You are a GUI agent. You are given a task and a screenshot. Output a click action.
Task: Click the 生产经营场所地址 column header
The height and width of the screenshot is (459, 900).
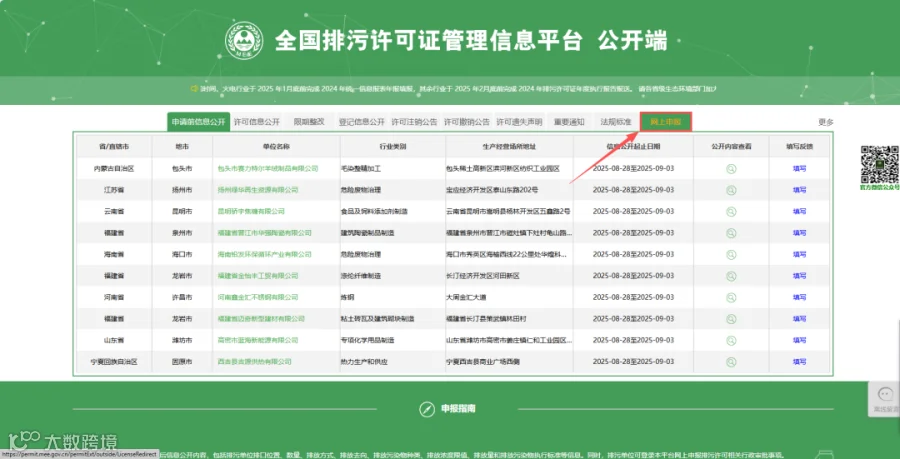tap(509, 147)
